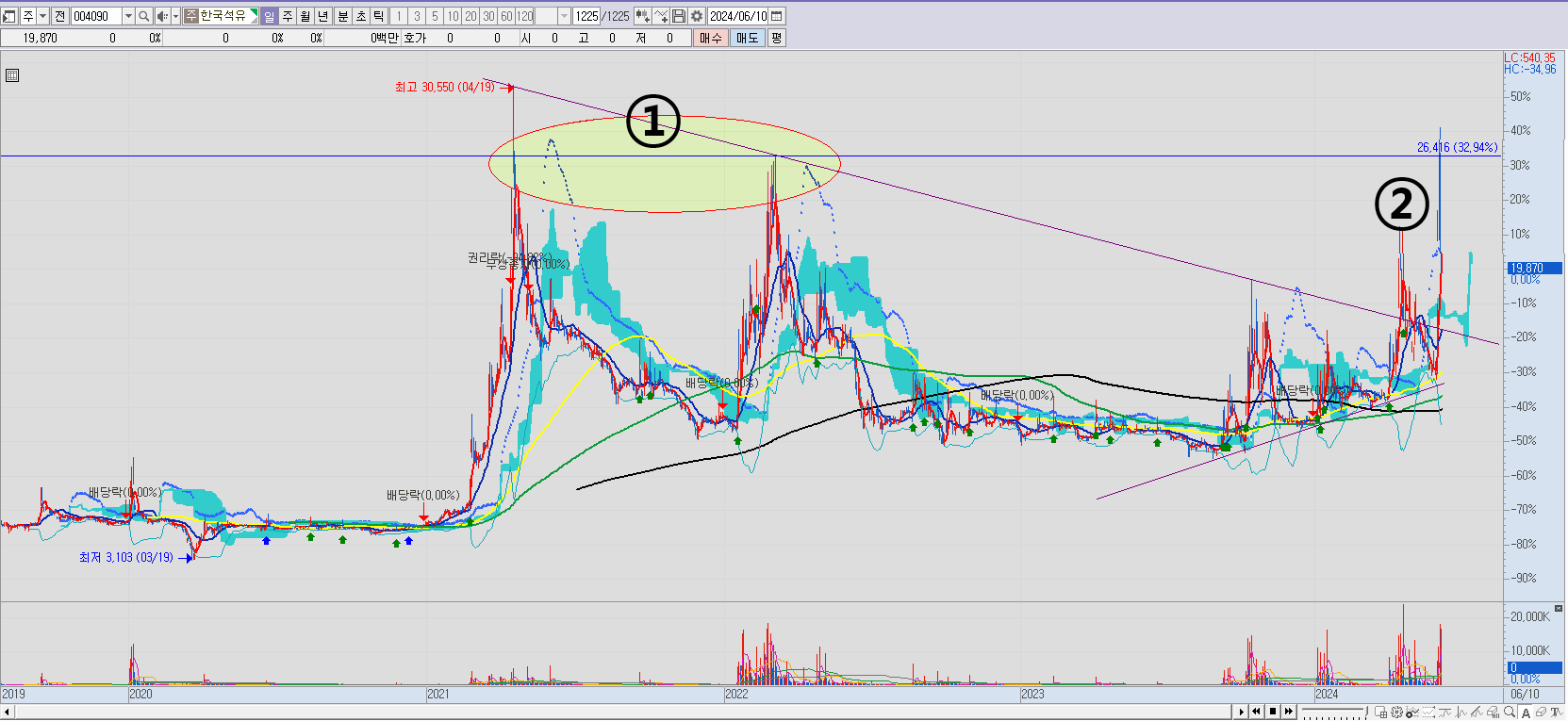
Task: Select the eraser tool at bottom right
Action: point(1541,712)
